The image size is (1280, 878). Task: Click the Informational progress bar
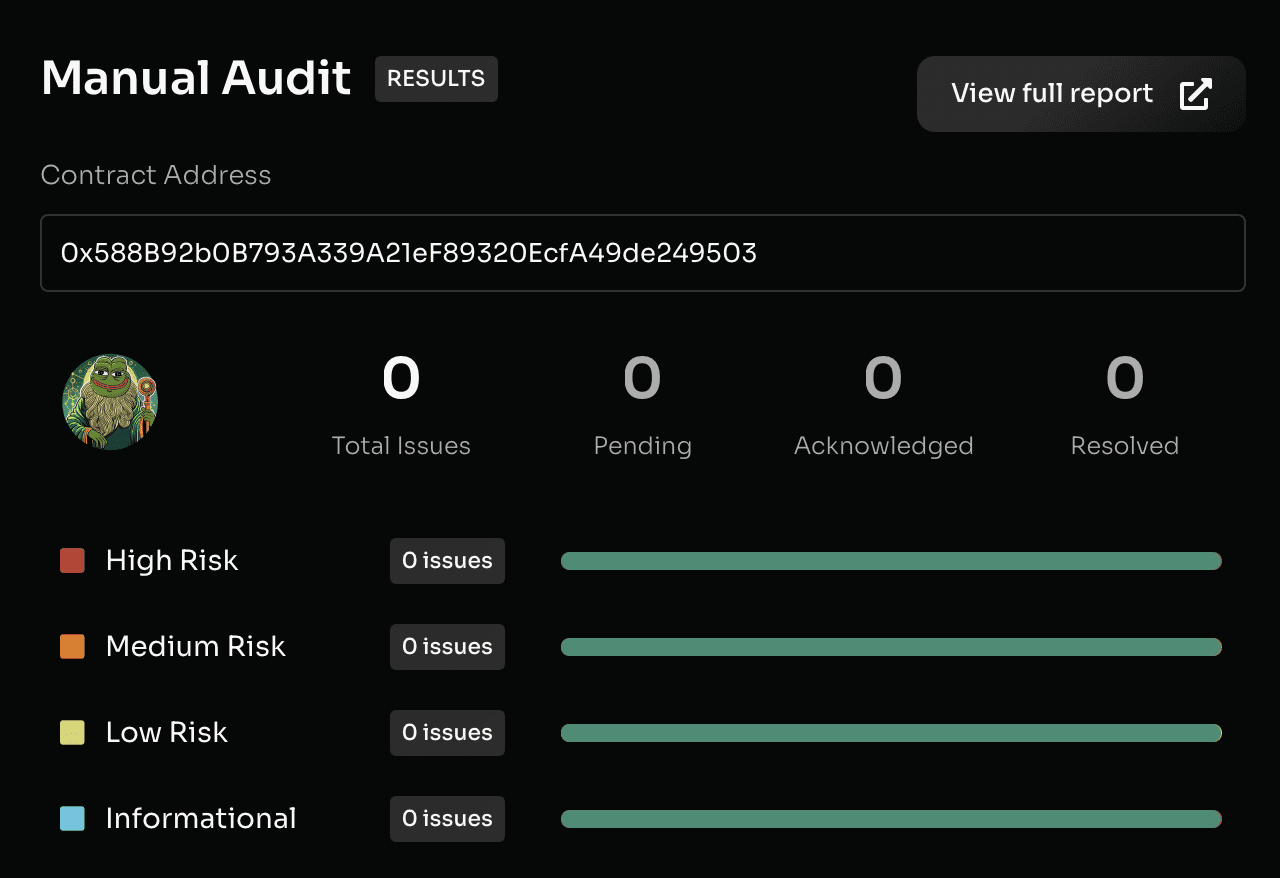[x=890, y=819]
